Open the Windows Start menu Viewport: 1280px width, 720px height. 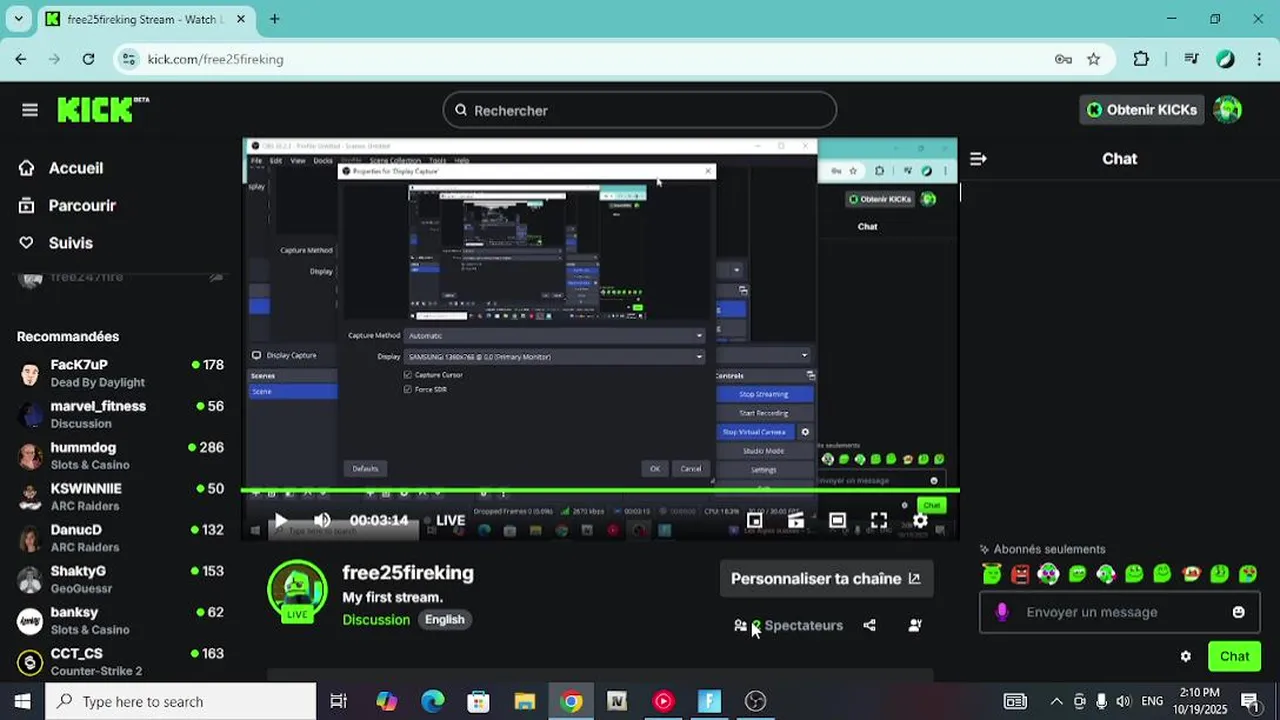pos(22,701)
